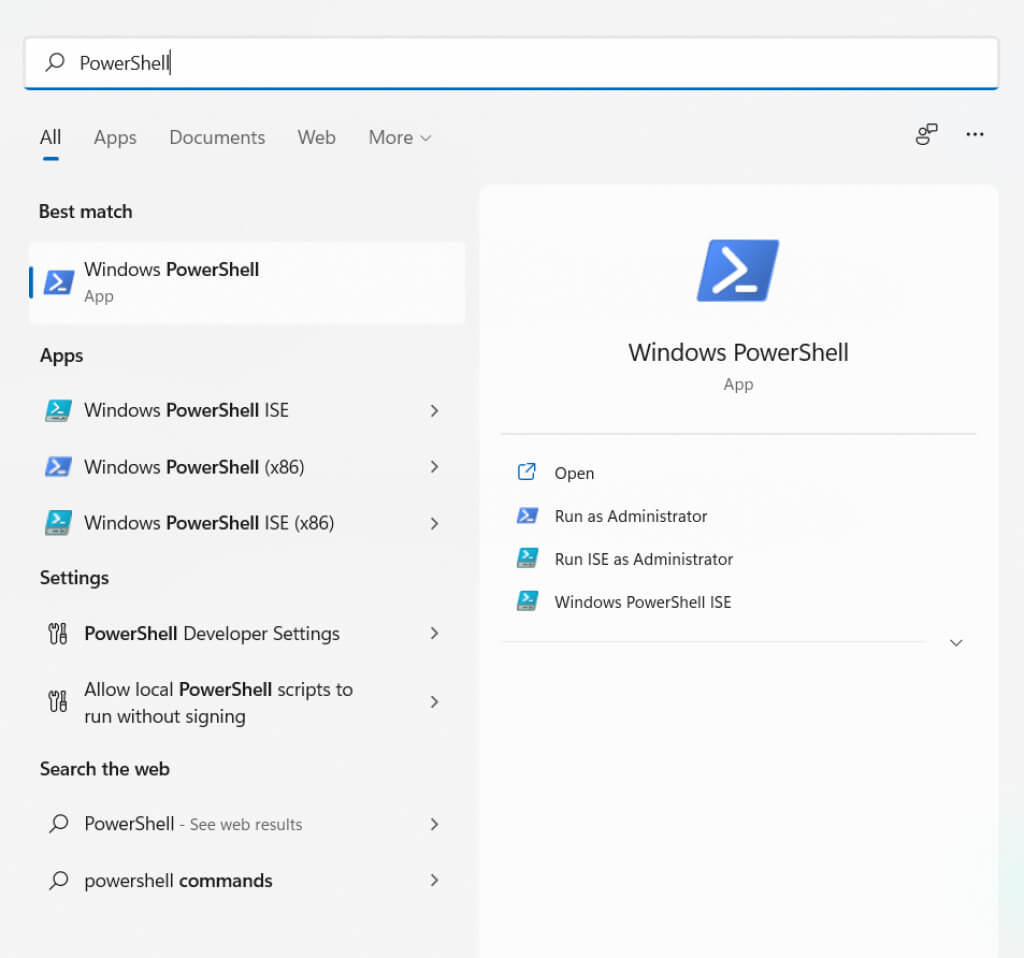Image resolution: width=1024 pixels, height=958 pixels.
Task: Click search icon beside powershell commands
Action: (x=59, y=880)
